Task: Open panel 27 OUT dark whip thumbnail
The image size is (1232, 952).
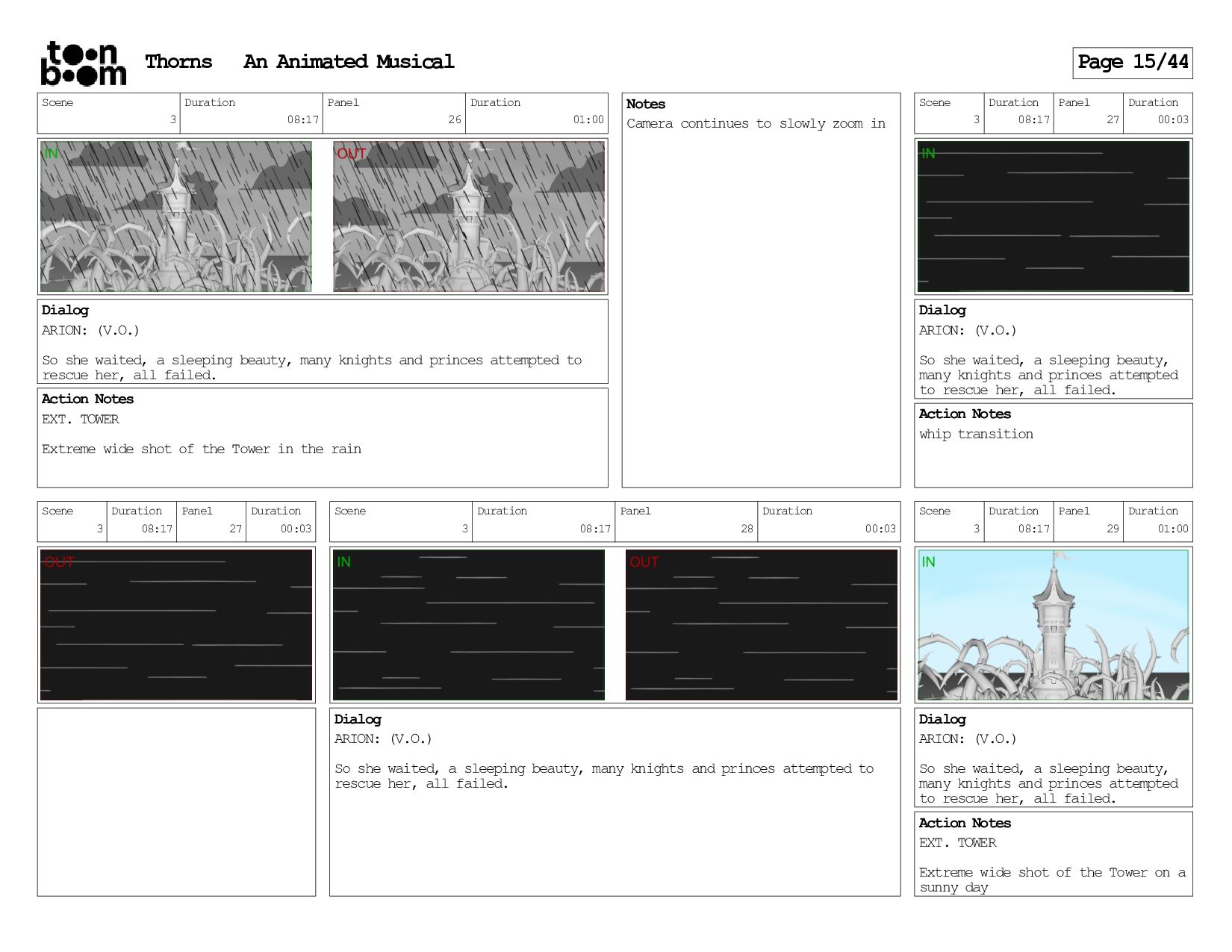Action: pos(176,625)
